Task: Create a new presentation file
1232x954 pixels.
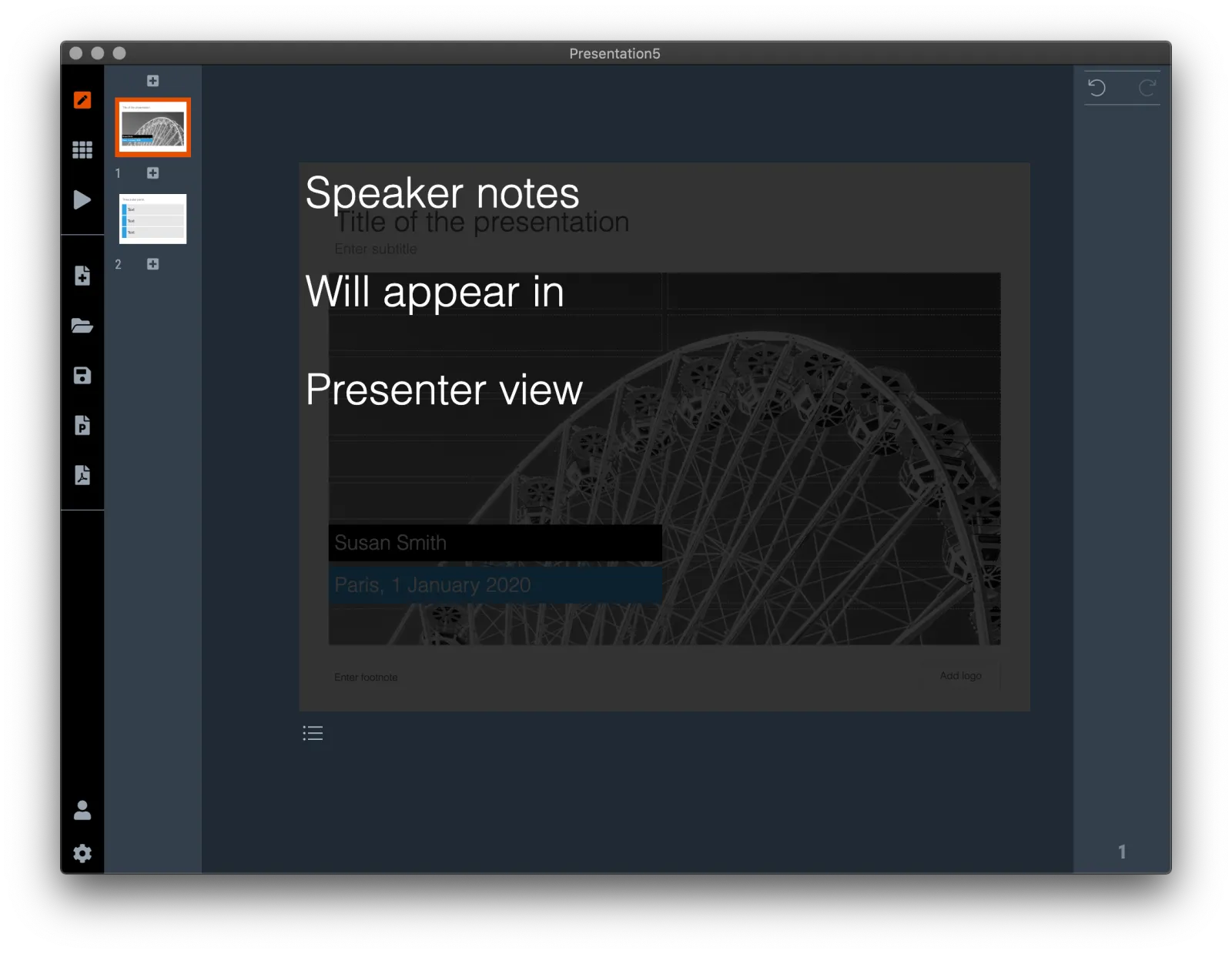Action: point(82,276)
